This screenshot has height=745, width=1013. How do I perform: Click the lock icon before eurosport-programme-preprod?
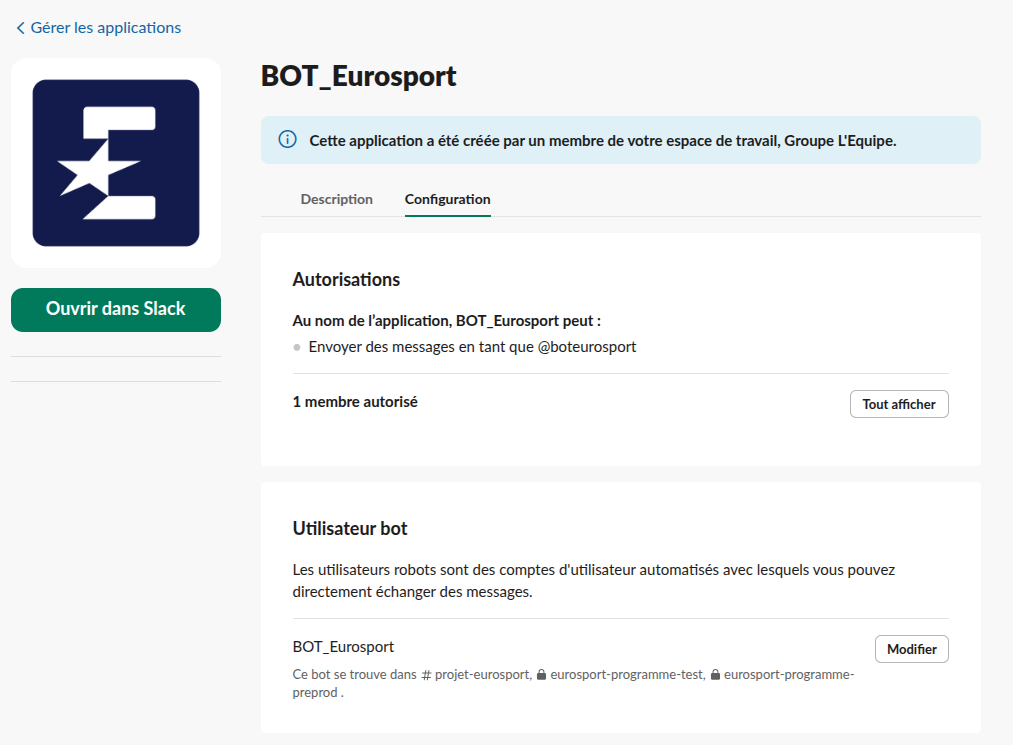[x=715, y=675]
